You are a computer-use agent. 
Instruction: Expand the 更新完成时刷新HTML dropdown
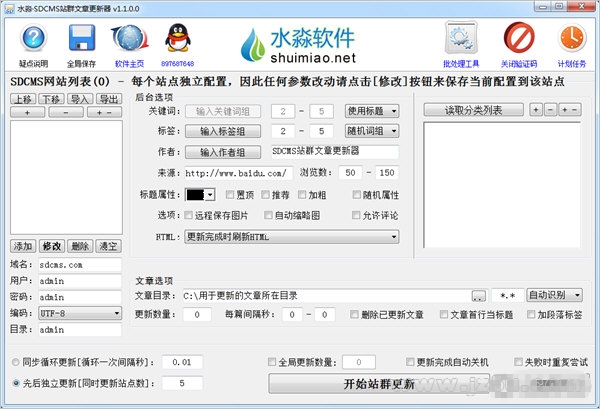tap(292, 237)
